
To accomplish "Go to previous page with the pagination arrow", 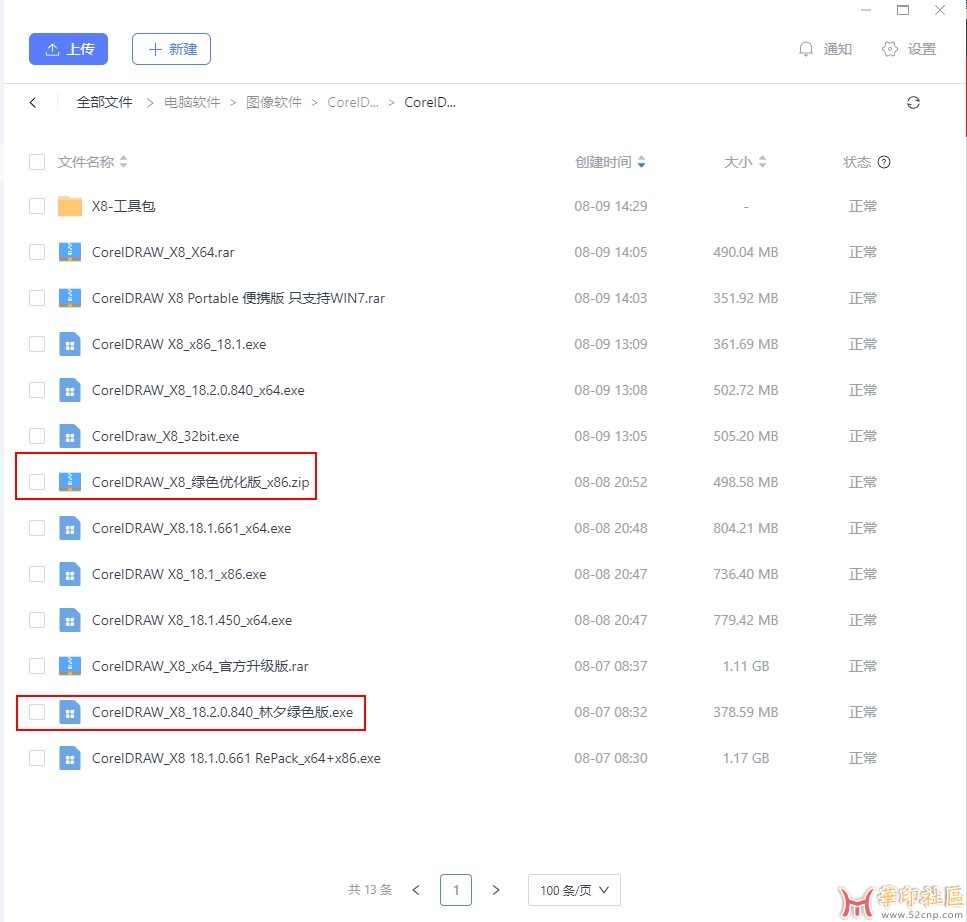I will pyautogui.click(x=416, y=890).
